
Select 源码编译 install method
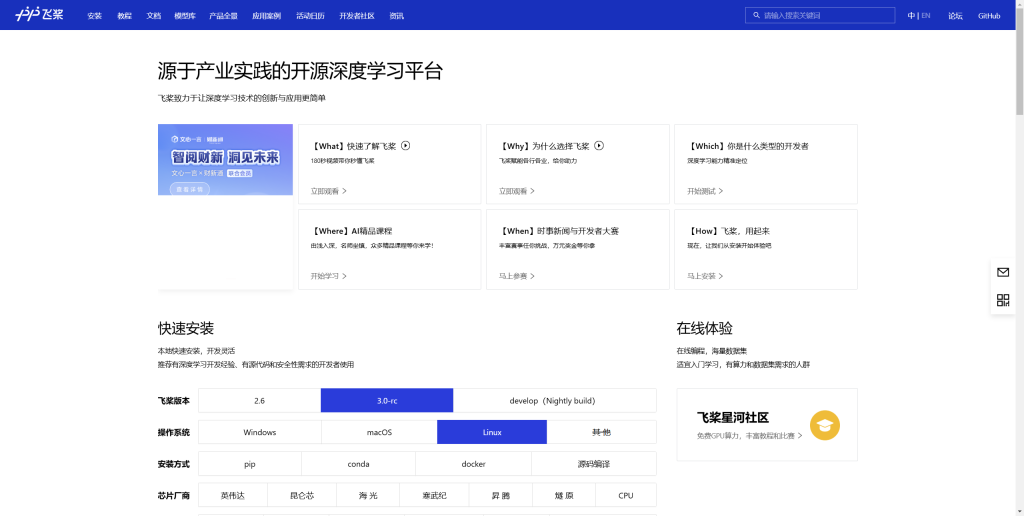point(594,464)
